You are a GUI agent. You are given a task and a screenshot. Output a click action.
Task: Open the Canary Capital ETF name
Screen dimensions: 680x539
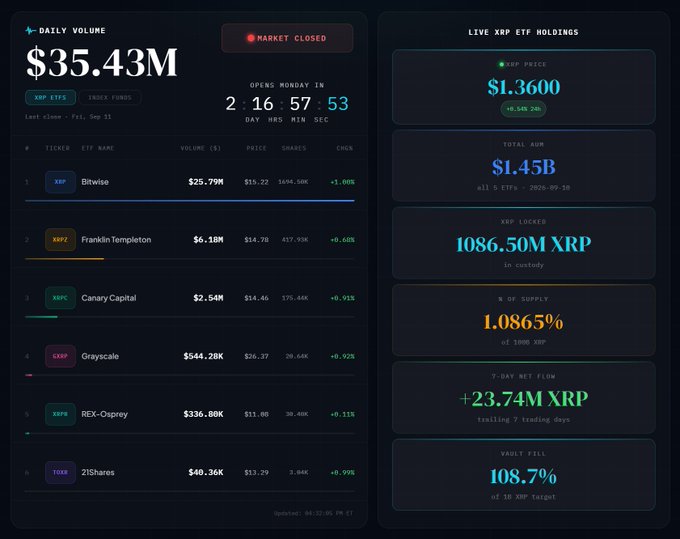[109, 298]
